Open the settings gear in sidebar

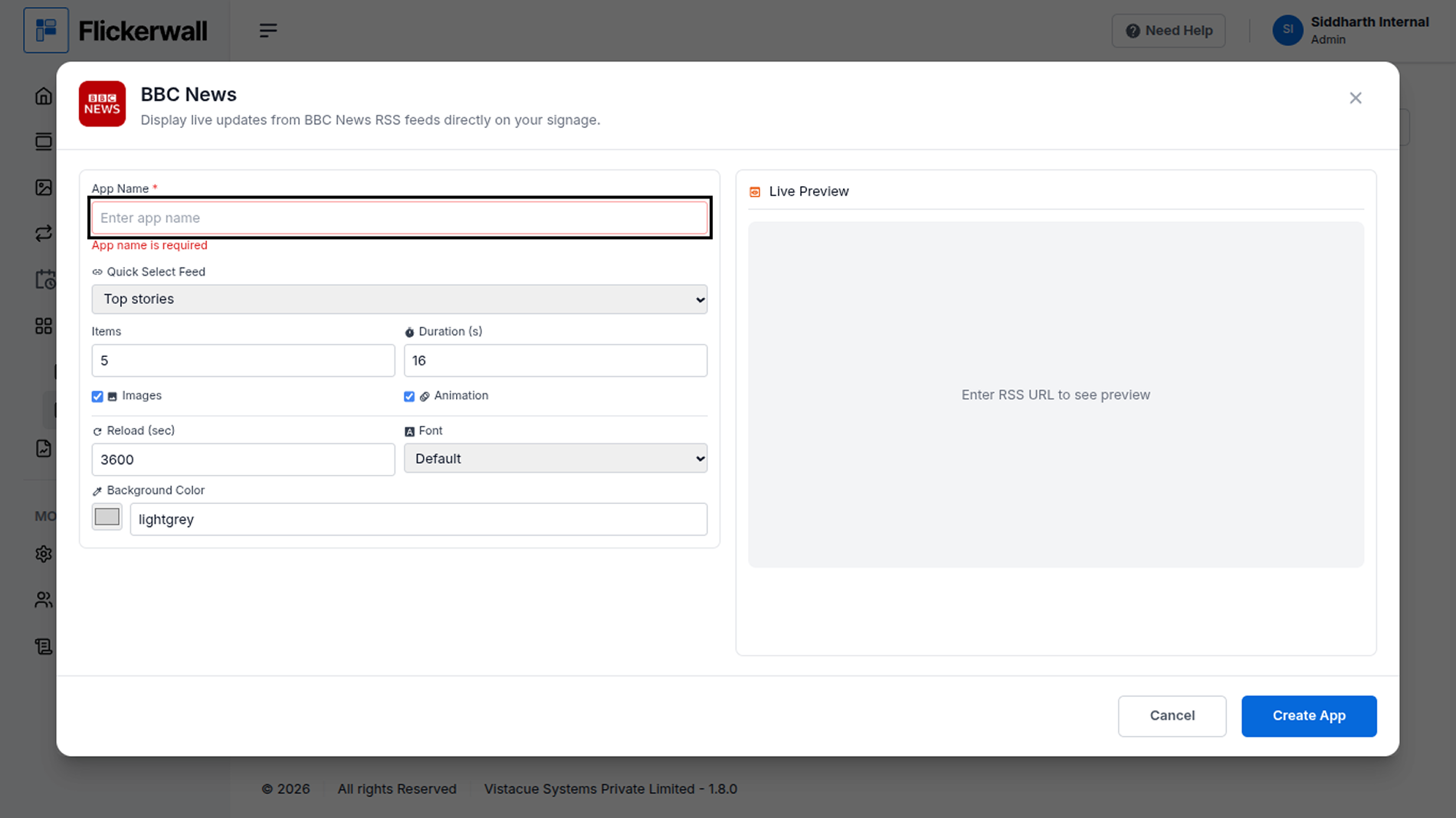(x=44, y=554)
